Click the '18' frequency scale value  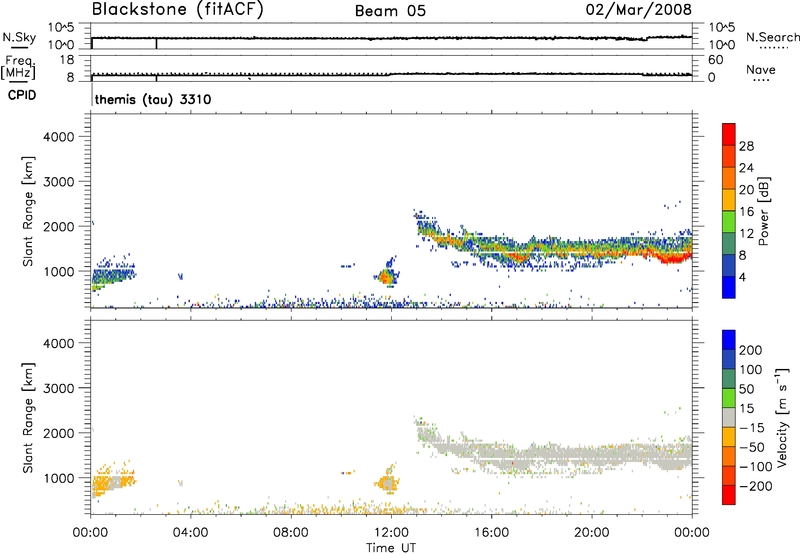67,60
